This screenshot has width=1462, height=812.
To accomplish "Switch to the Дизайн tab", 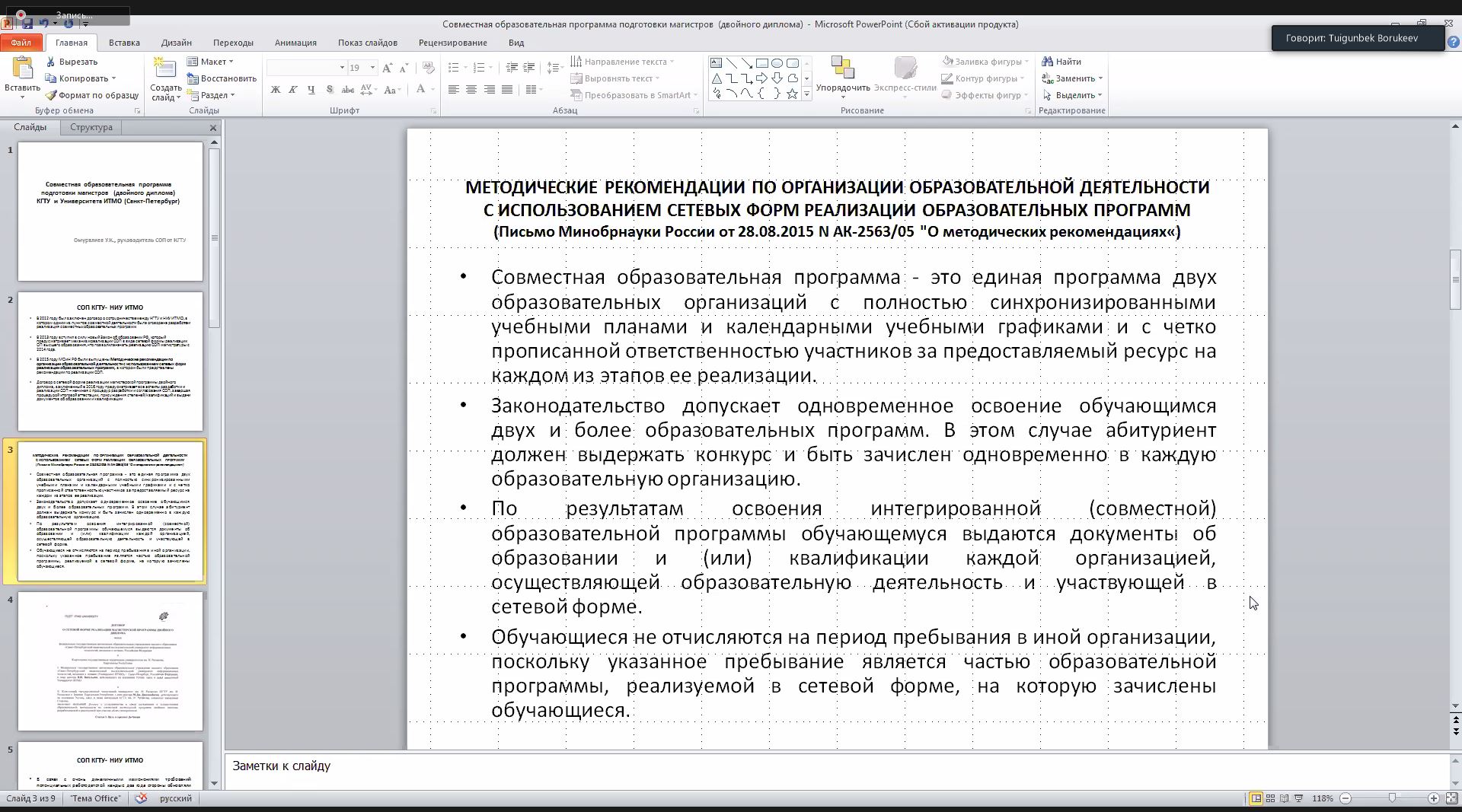I will click(177, 43).
